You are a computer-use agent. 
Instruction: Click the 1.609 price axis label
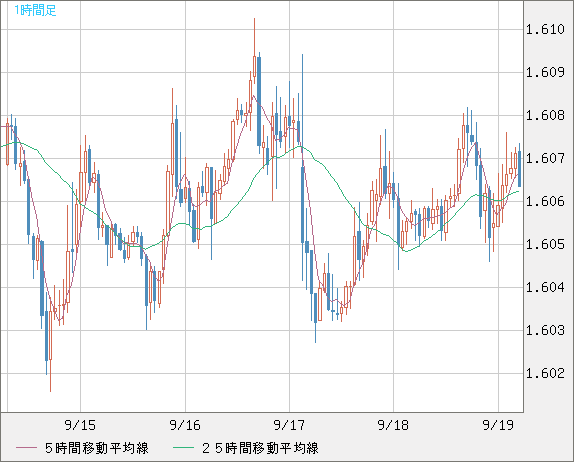tap(545, 72)
